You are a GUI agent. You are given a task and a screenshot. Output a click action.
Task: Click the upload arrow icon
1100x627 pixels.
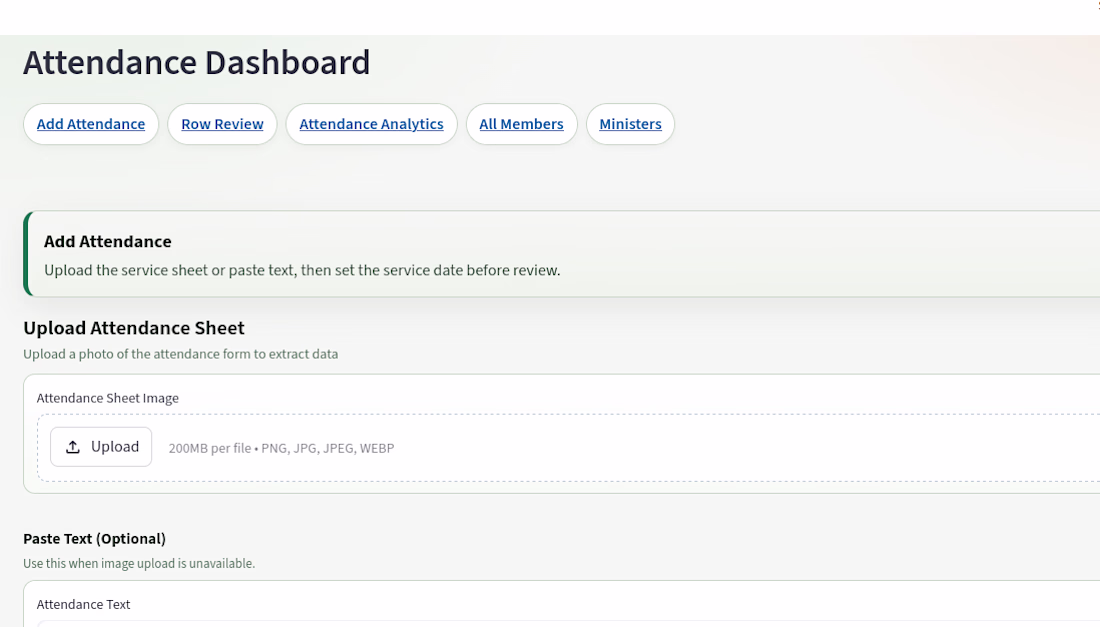coord(73,447)
